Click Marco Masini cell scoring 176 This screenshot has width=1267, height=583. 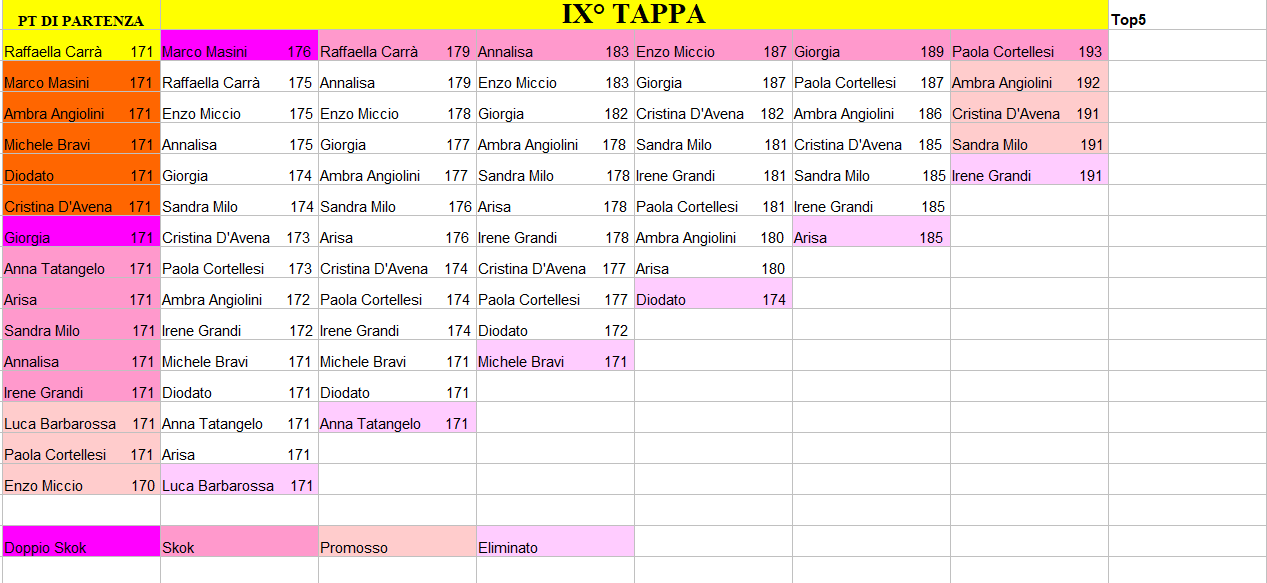tap(238, 52)
